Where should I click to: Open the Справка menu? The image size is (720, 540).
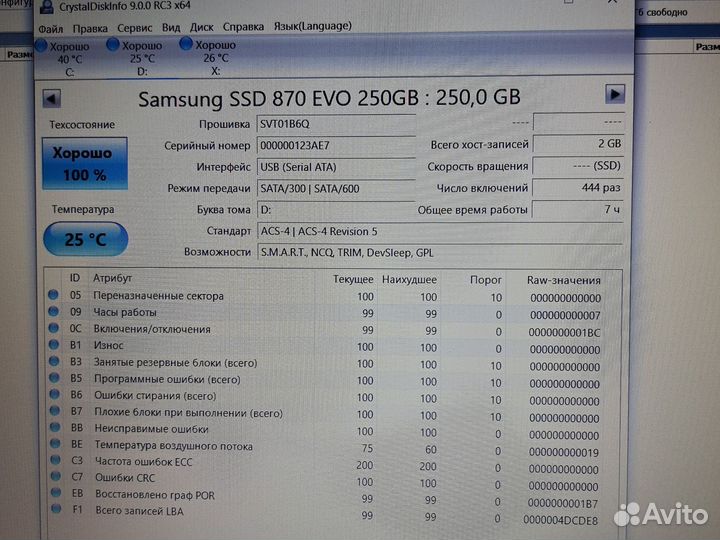(243, 27)
